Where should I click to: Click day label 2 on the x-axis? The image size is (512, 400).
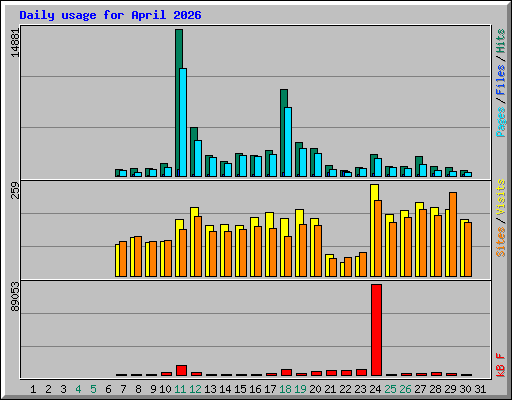coord(48,389)
